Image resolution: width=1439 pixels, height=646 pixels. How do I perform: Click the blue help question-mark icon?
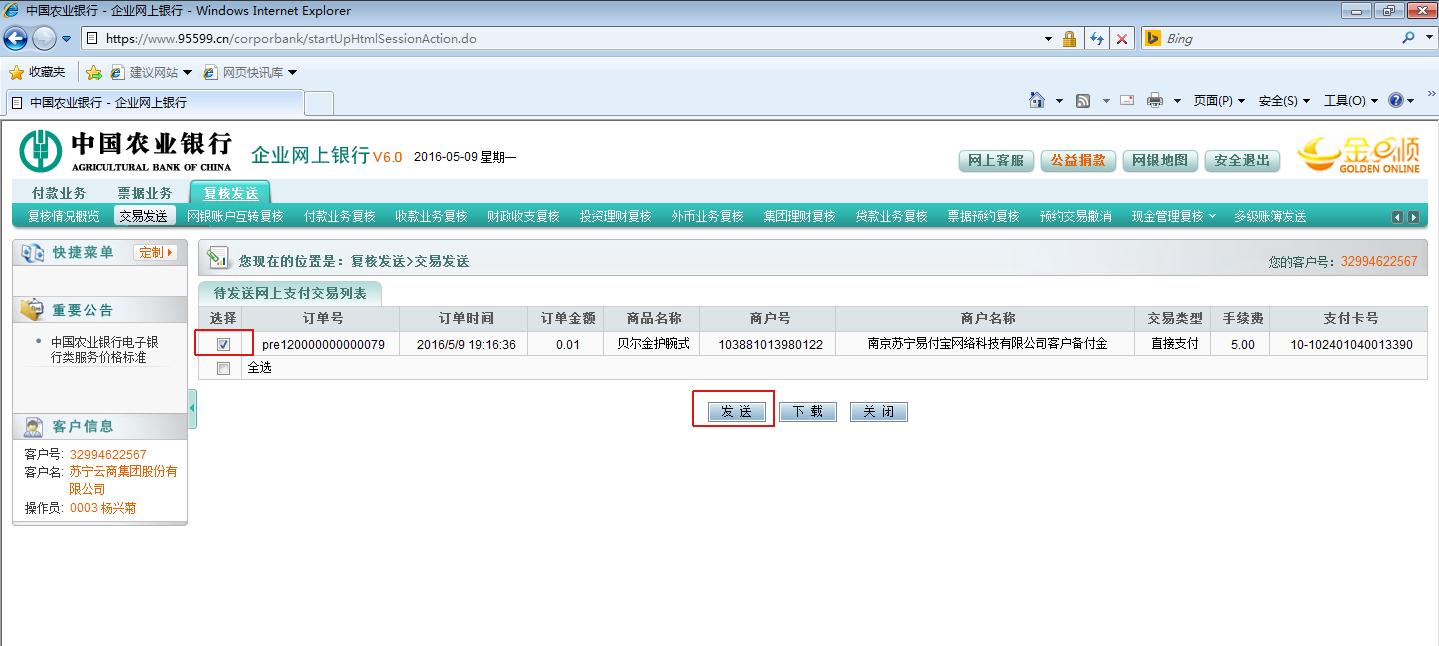pos(1397,101)
